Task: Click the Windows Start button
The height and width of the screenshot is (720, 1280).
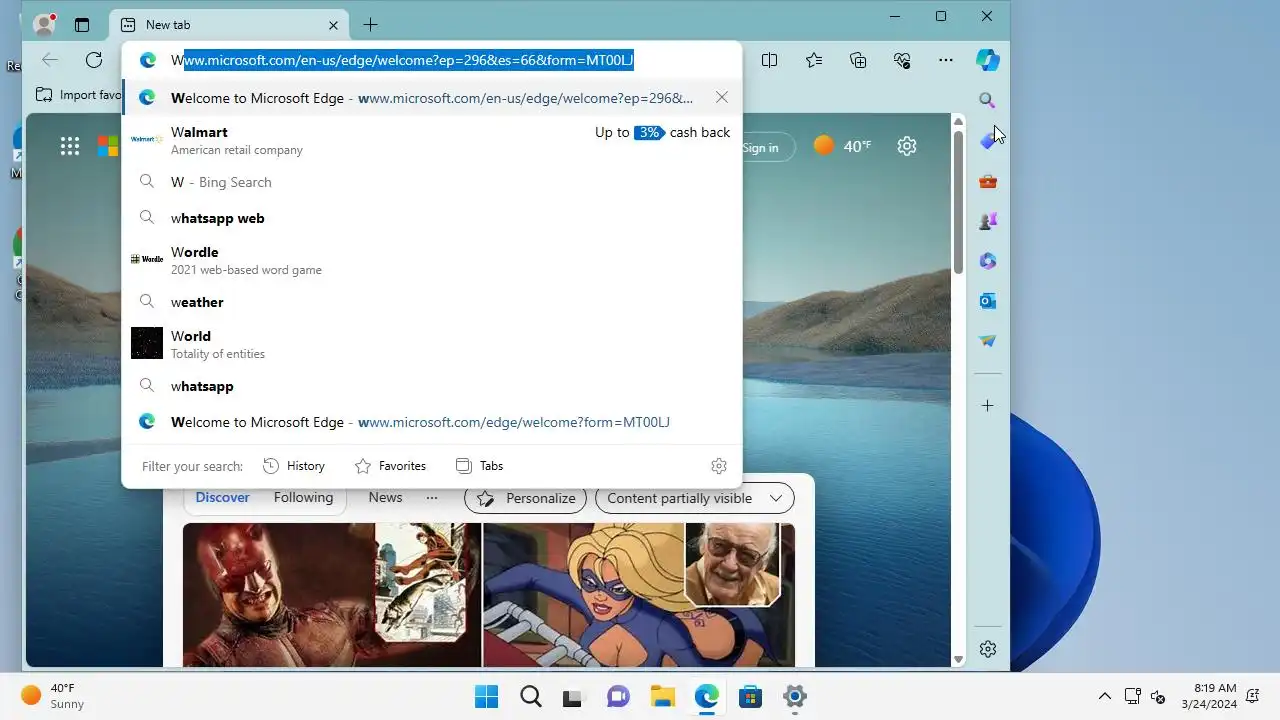Action: coord(487,697)
